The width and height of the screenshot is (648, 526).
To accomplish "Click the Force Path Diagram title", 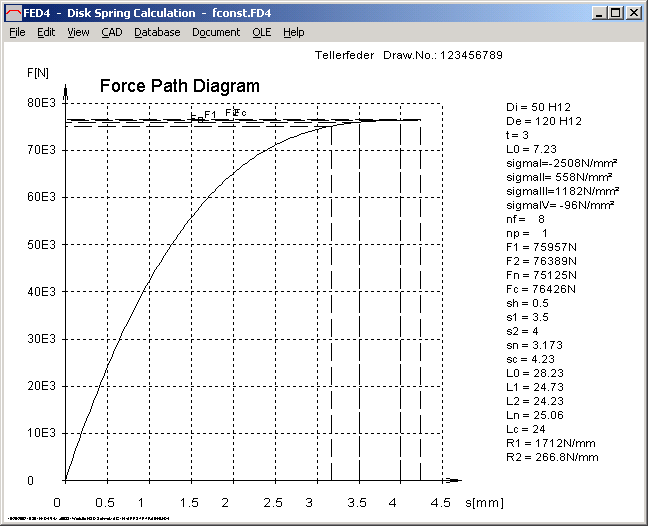I will click(x=179, y=86).
